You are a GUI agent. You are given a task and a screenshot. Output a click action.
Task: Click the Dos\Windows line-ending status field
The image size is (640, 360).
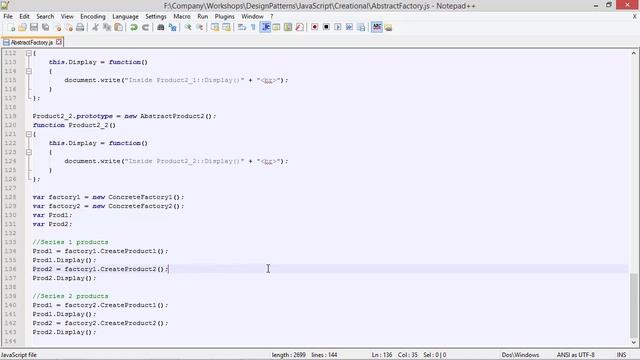[x=520, y=355]
